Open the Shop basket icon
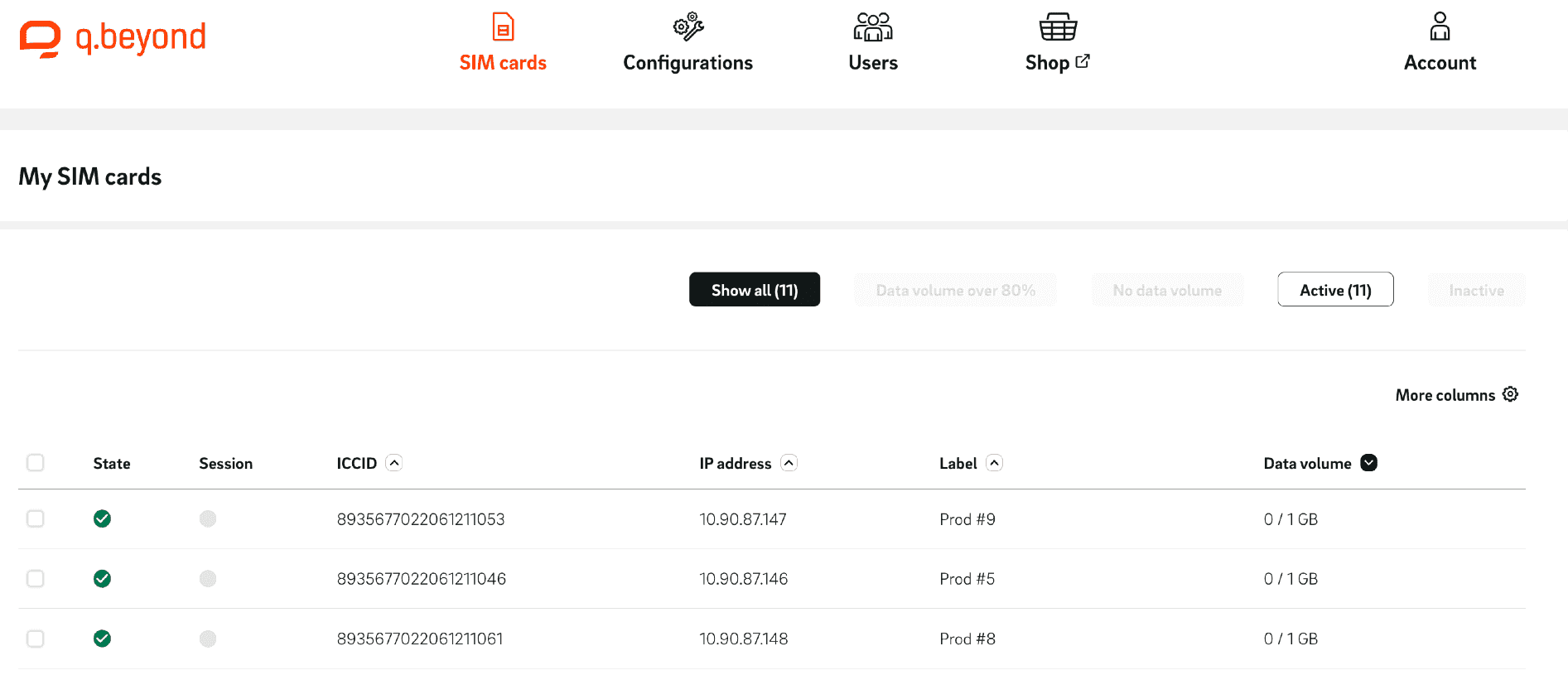Image resolution: width=1568 pixels, height=675 pixels. (x=1058, y=27)
